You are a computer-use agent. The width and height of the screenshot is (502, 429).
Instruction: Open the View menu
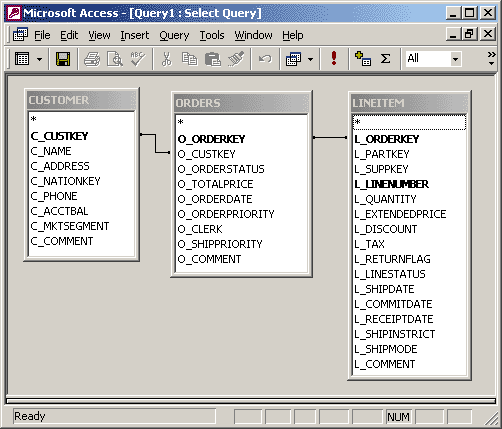coord(99,35)
